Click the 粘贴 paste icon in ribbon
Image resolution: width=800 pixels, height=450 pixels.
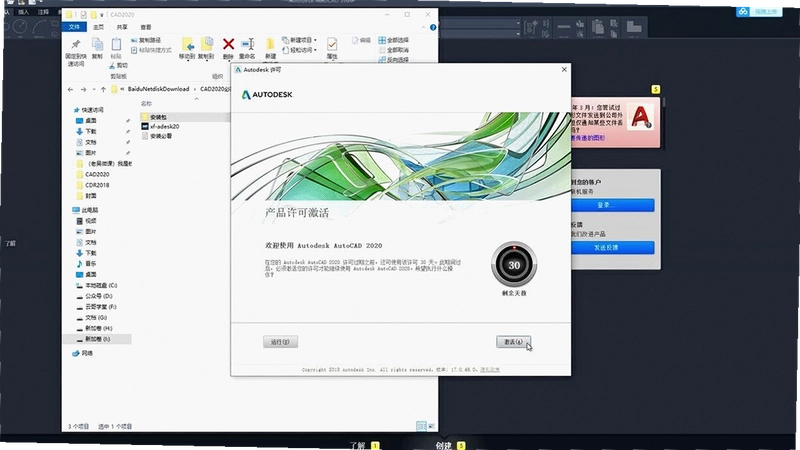pyautogui.click(x=116, y=45)
